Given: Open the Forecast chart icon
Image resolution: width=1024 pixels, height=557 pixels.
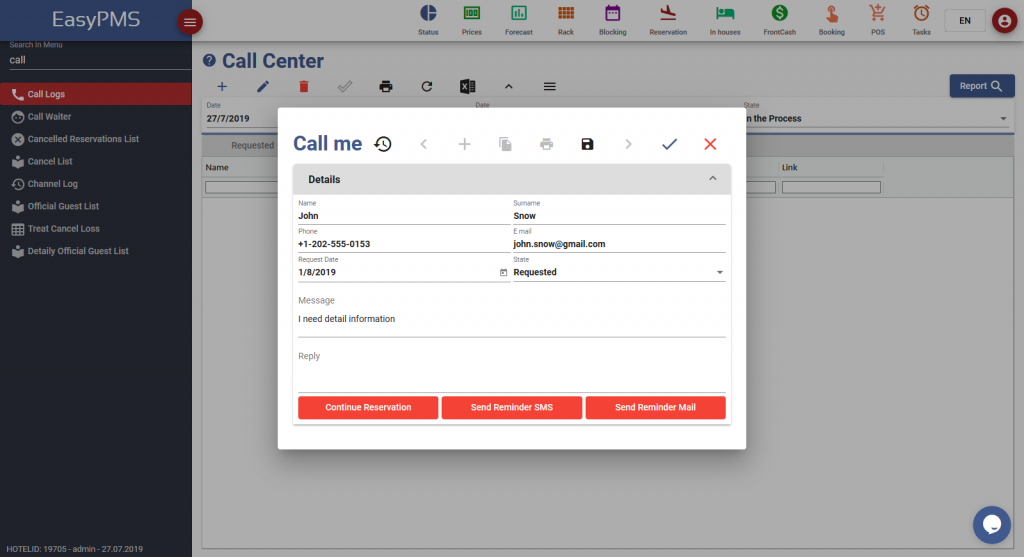Looking at the screenshot, I should coord(519,20).
